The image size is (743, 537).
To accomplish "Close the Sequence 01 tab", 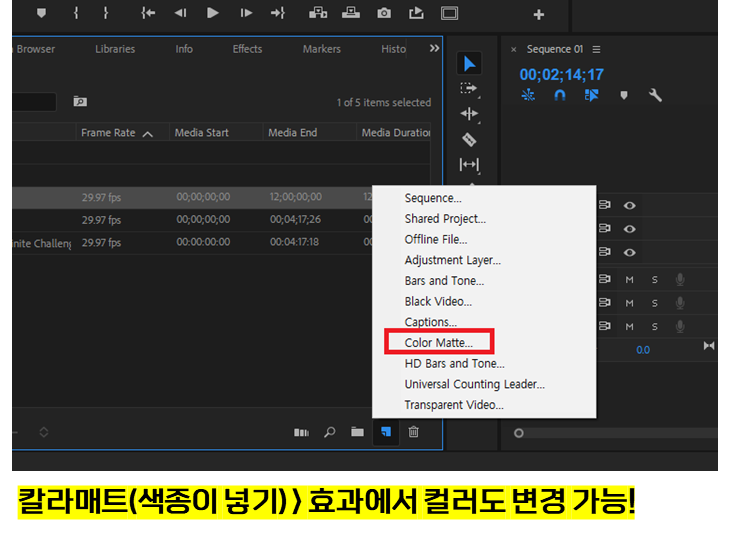I will [x=513, y=49].
